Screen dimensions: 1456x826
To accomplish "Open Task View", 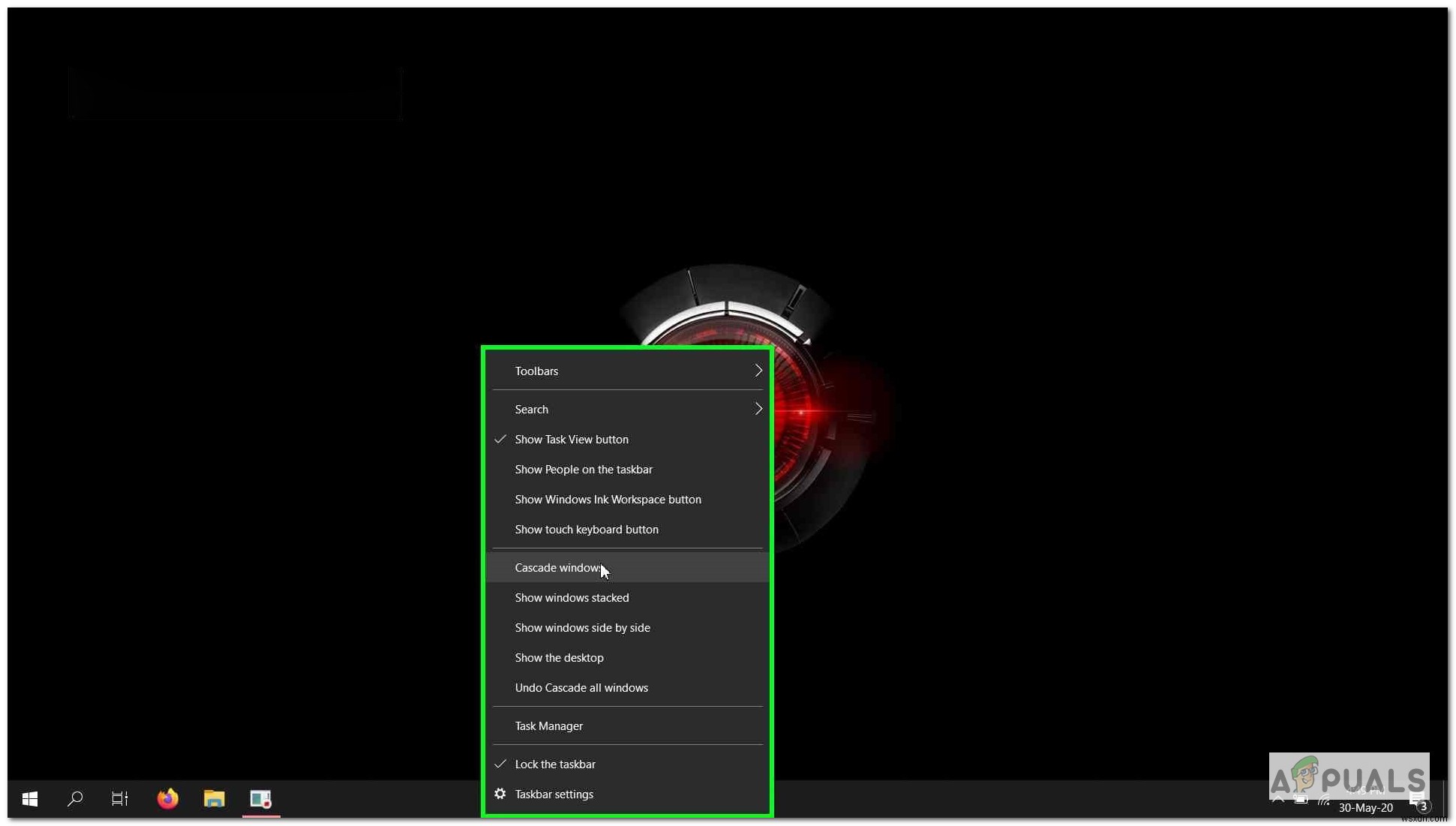I will click(120, 798).
